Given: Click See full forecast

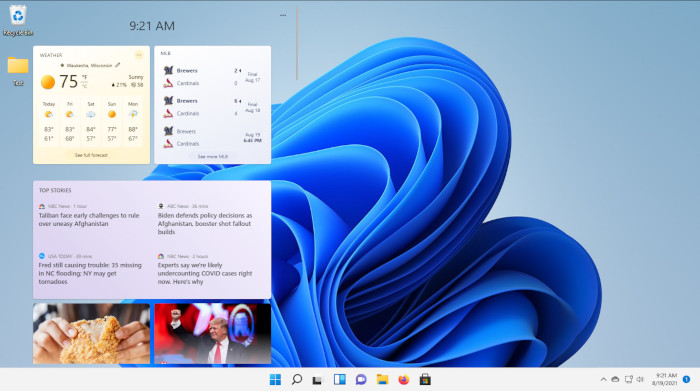Looking at the screenshot, I should pos(91,155).
